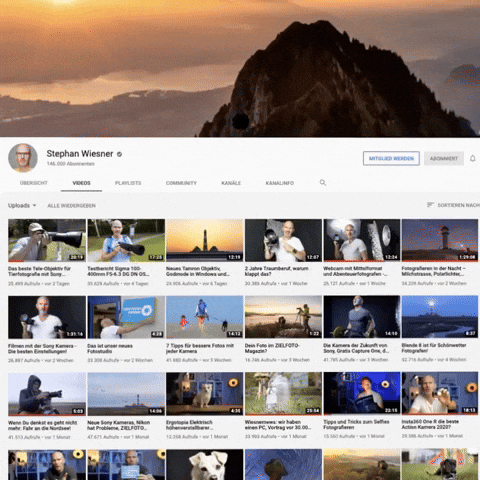Play the 4:35 white dog thumbnail
The image size is (480, 480).
(x=205, y=394)
